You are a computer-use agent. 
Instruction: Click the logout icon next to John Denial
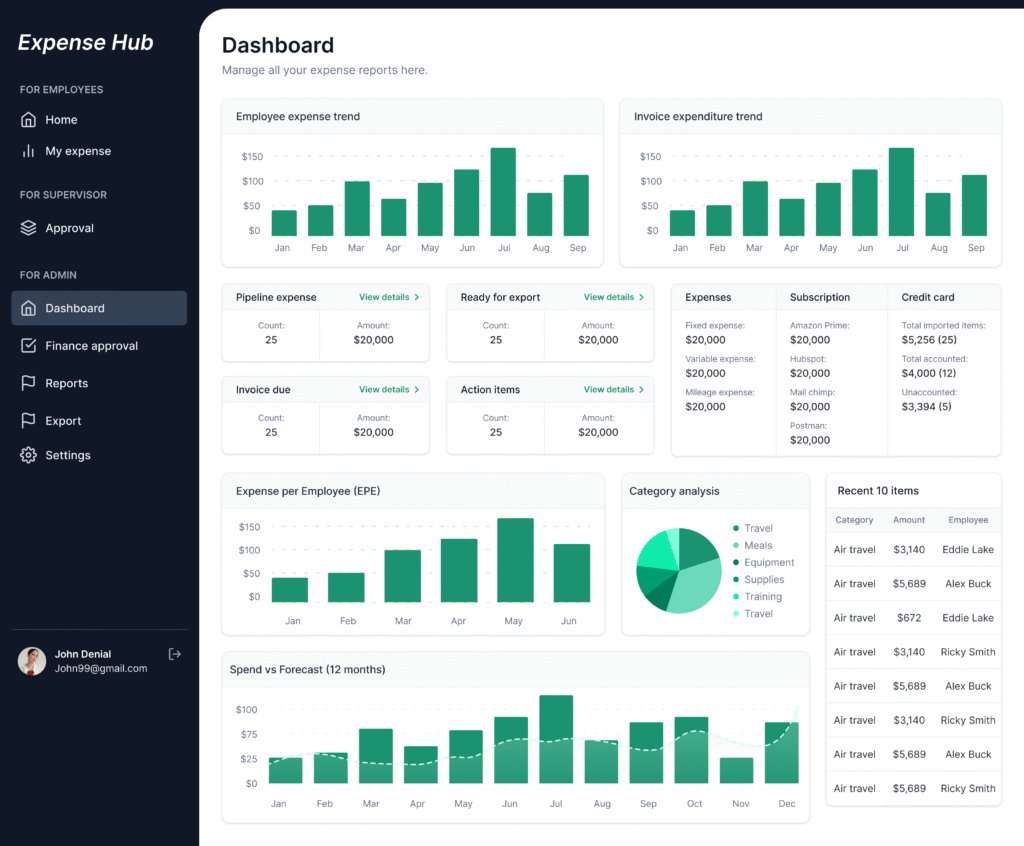(175, 654)
